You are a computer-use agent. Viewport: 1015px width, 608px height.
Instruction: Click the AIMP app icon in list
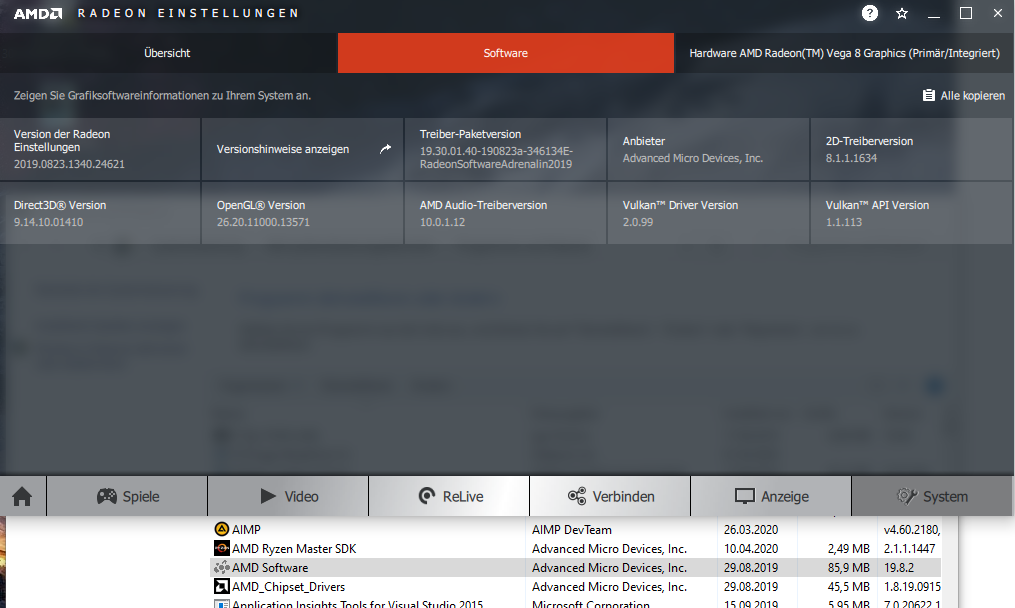click(221, 529)
